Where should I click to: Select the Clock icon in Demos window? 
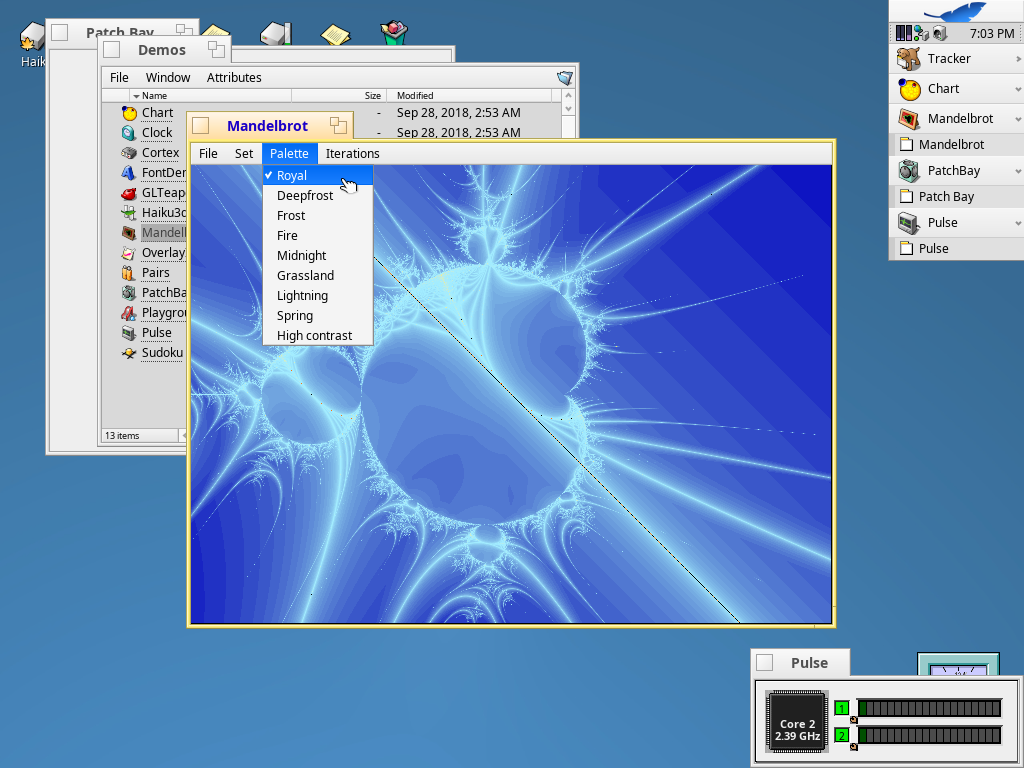click(x=129, y=133)
